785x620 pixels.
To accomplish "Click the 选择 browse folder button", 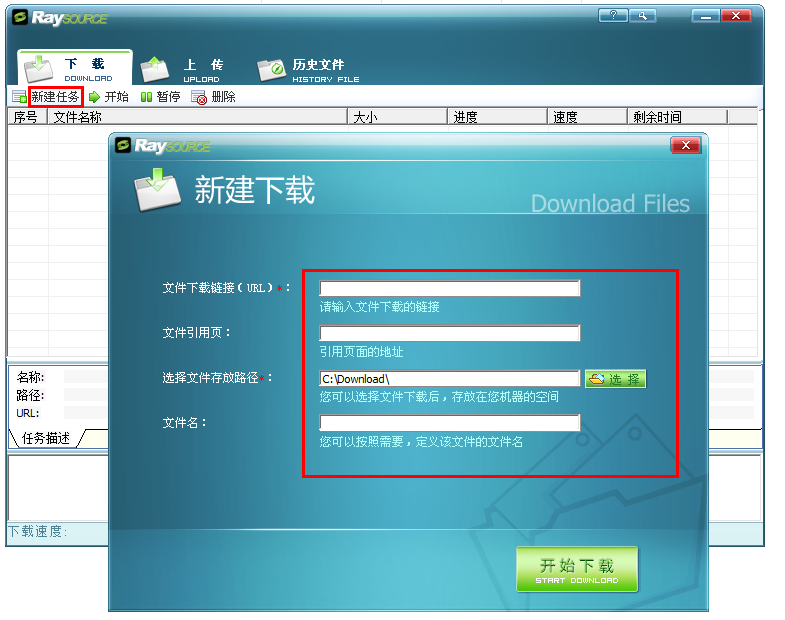I will point(615,379).
